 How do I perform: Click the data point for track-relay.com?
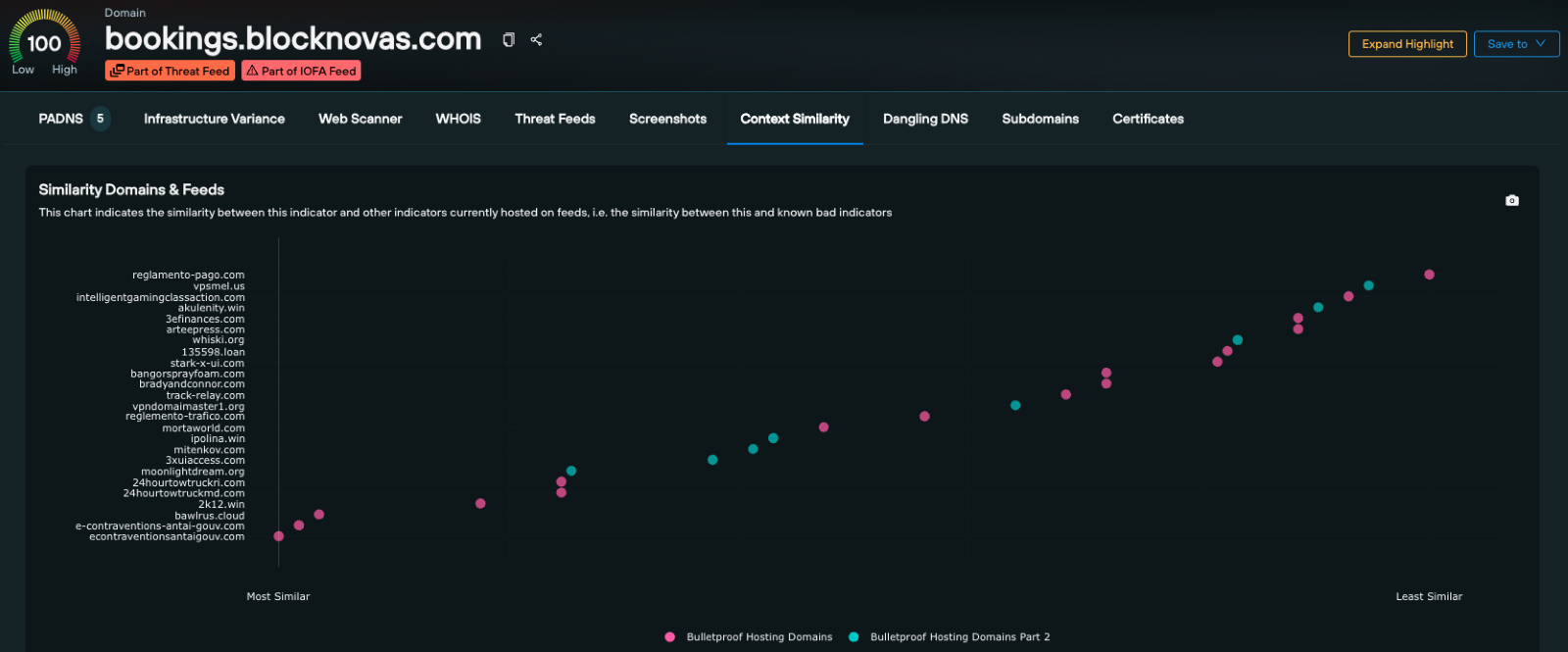[1066, 395]
